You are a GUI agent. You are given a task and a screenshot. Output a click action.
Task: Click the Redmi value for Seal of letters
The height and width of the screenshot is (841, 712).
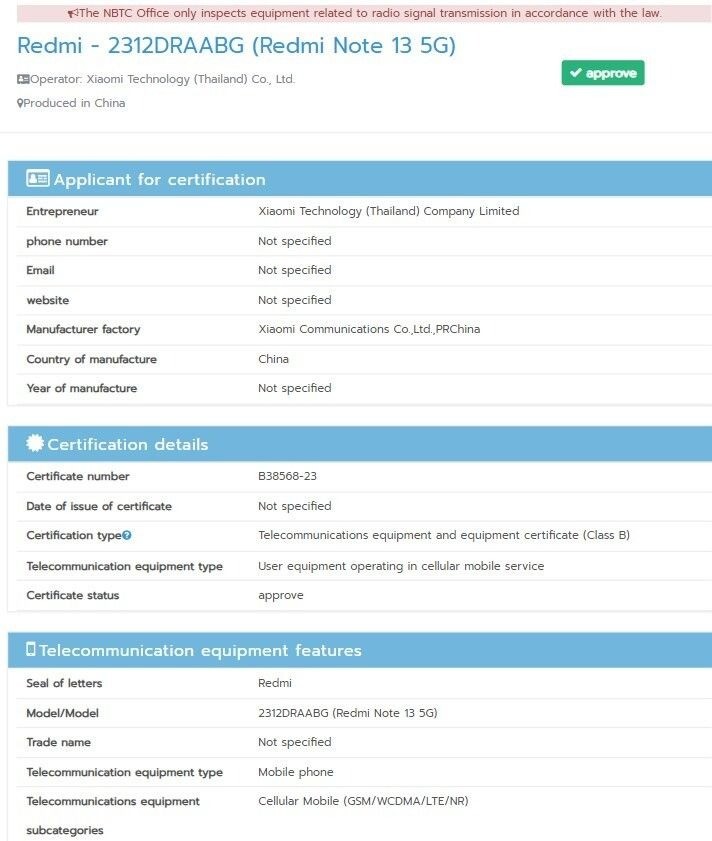coord(275,683)
